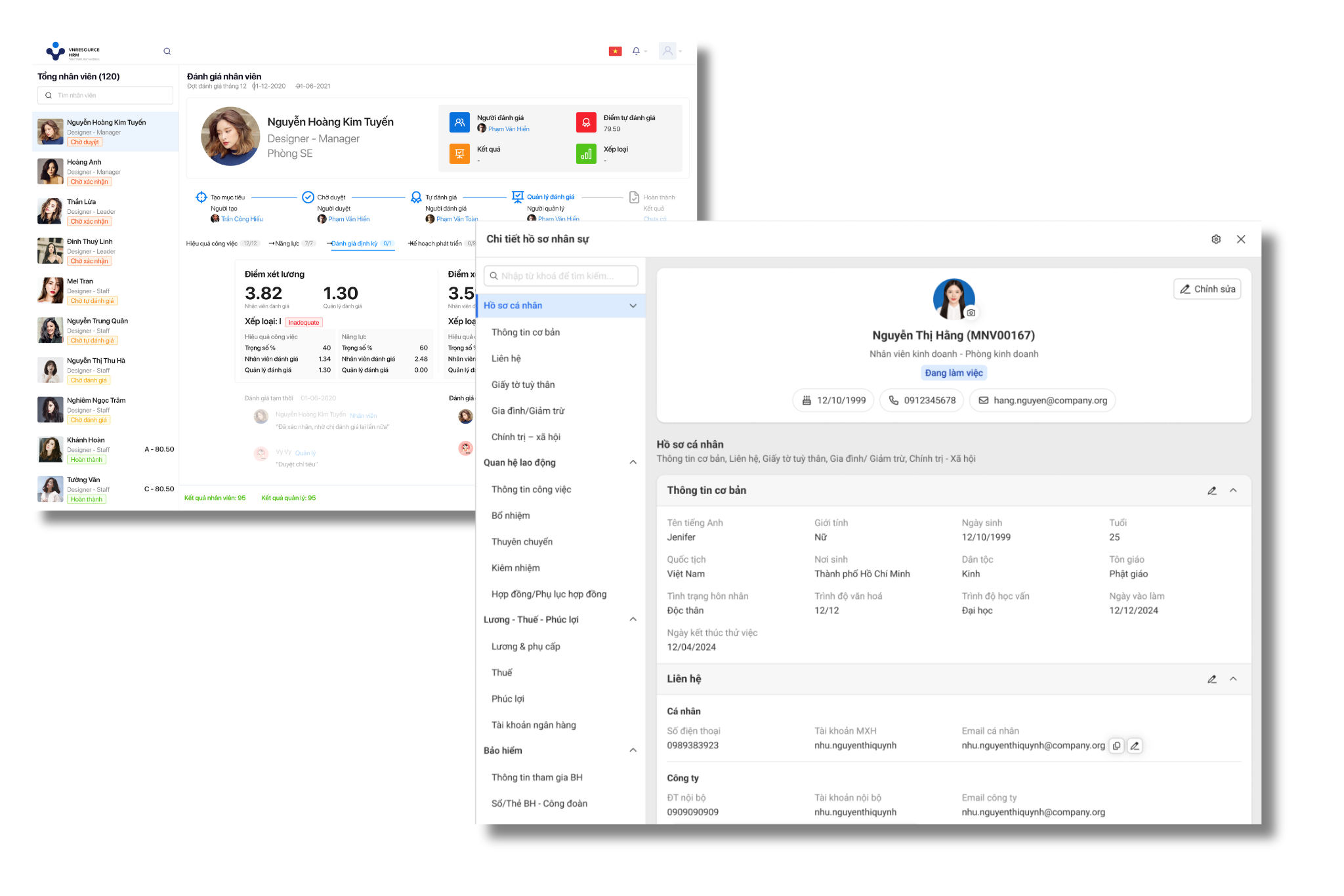Switch language via the Vietnam flag icon
The image size is (1344, 896).
[x=615, y=51]
